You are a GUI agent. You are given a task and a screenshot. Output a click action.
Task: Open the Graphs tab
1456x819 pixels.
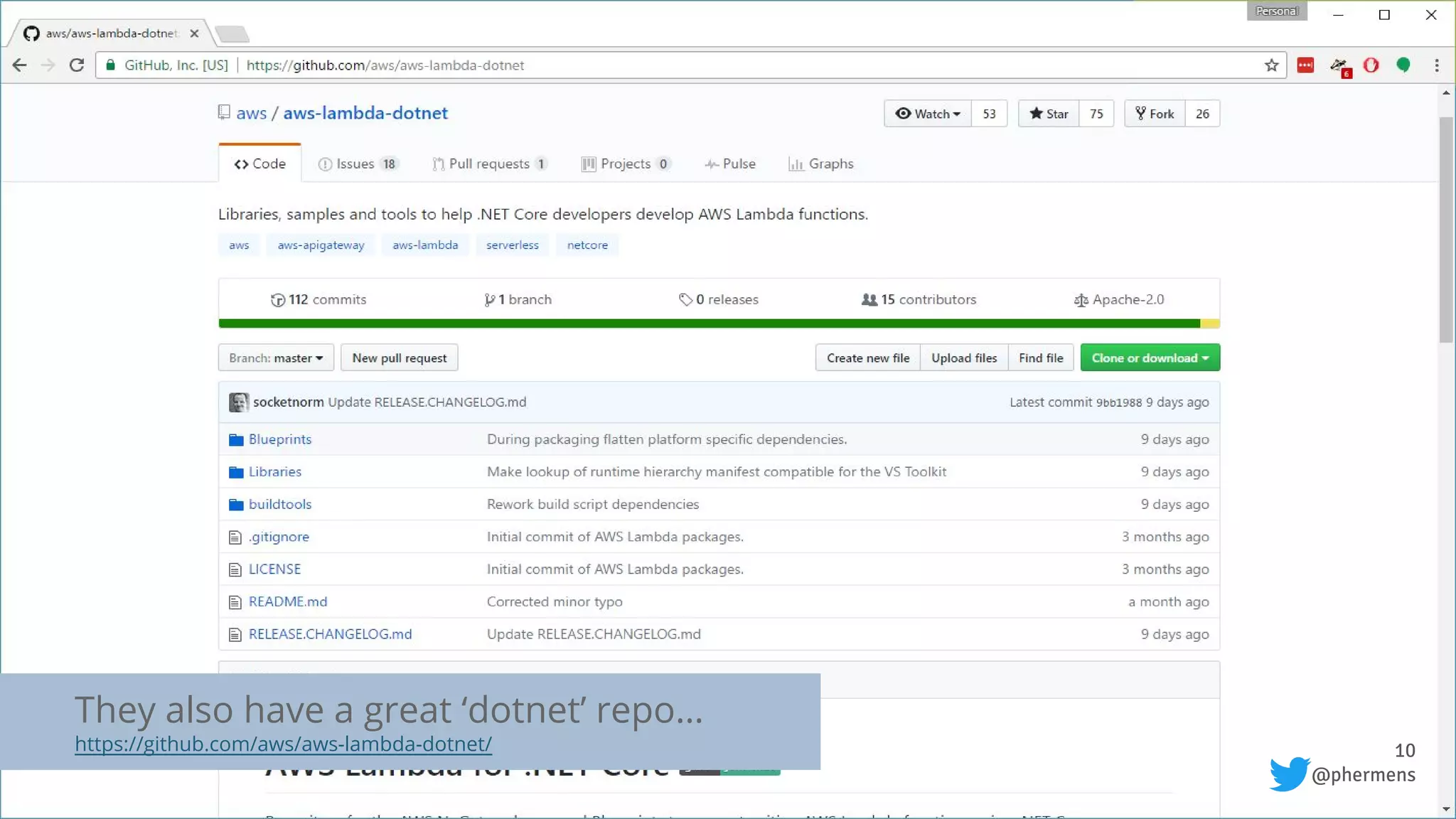point(821,164)
